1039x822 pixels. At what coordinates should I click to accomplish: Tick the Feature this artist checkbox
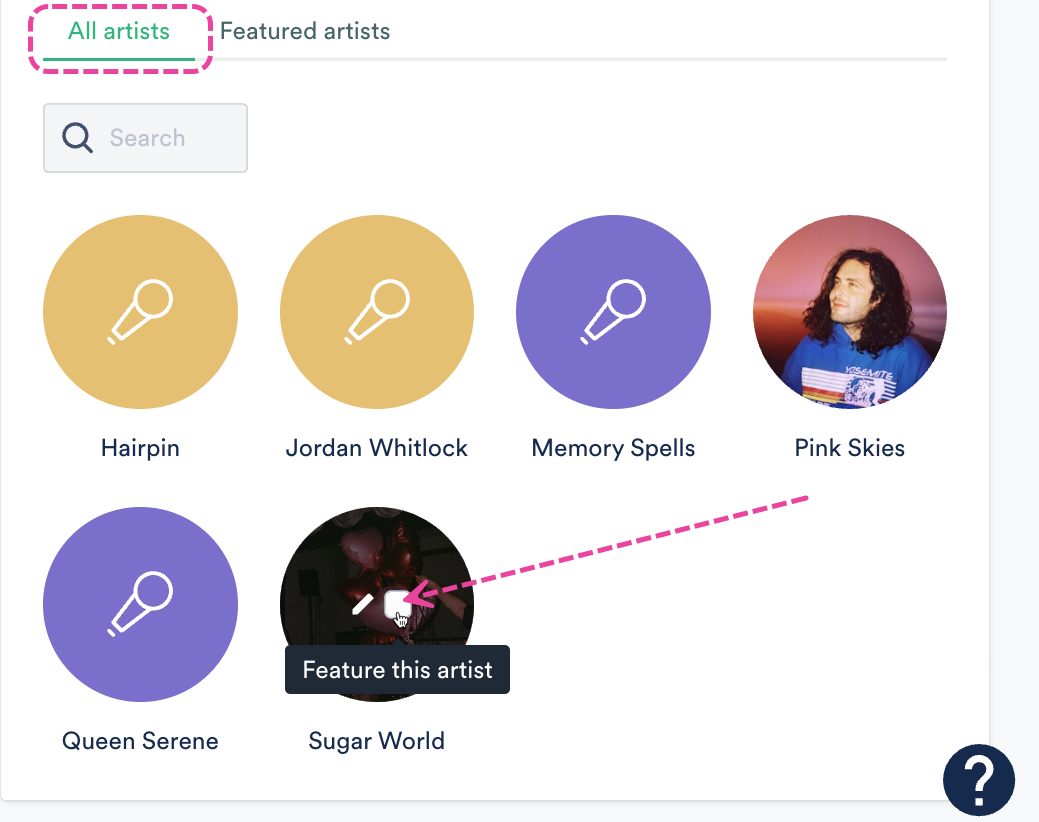pos(397,602)
